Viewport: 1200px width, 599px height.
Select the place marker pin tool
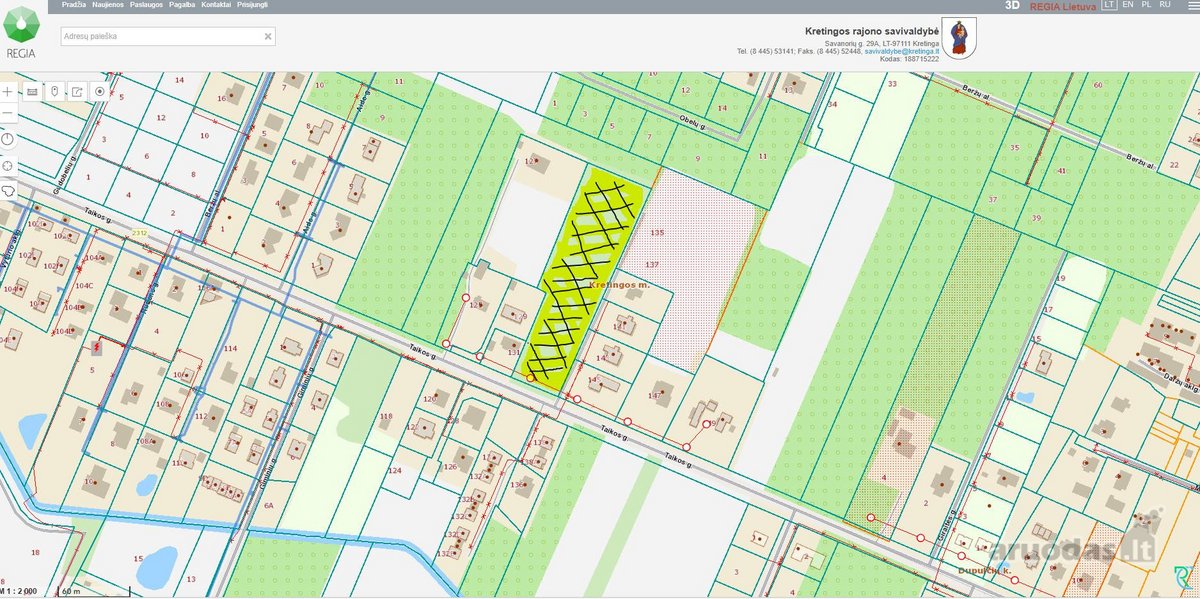click(55, 91)
